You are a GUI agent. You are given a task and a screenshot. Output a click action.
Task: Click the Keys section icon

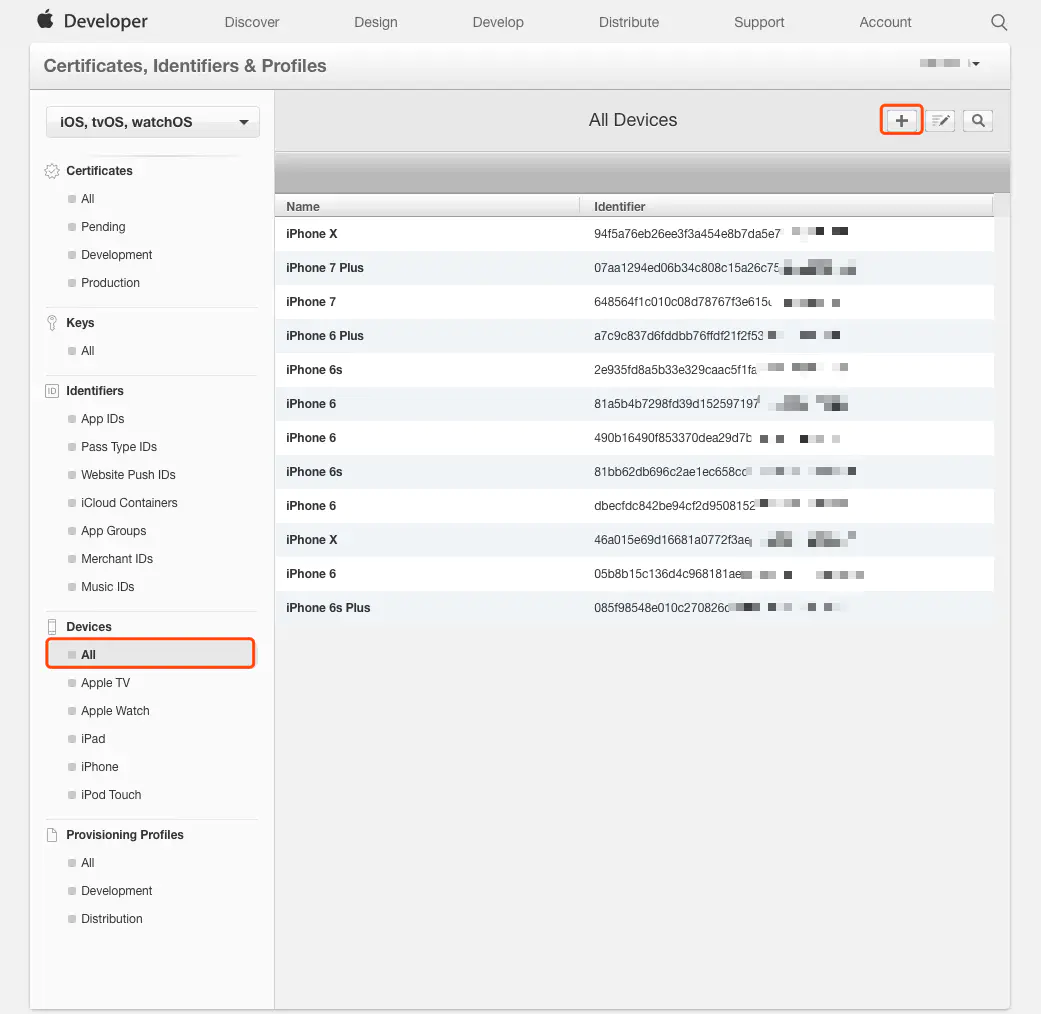tap(52, 323)
